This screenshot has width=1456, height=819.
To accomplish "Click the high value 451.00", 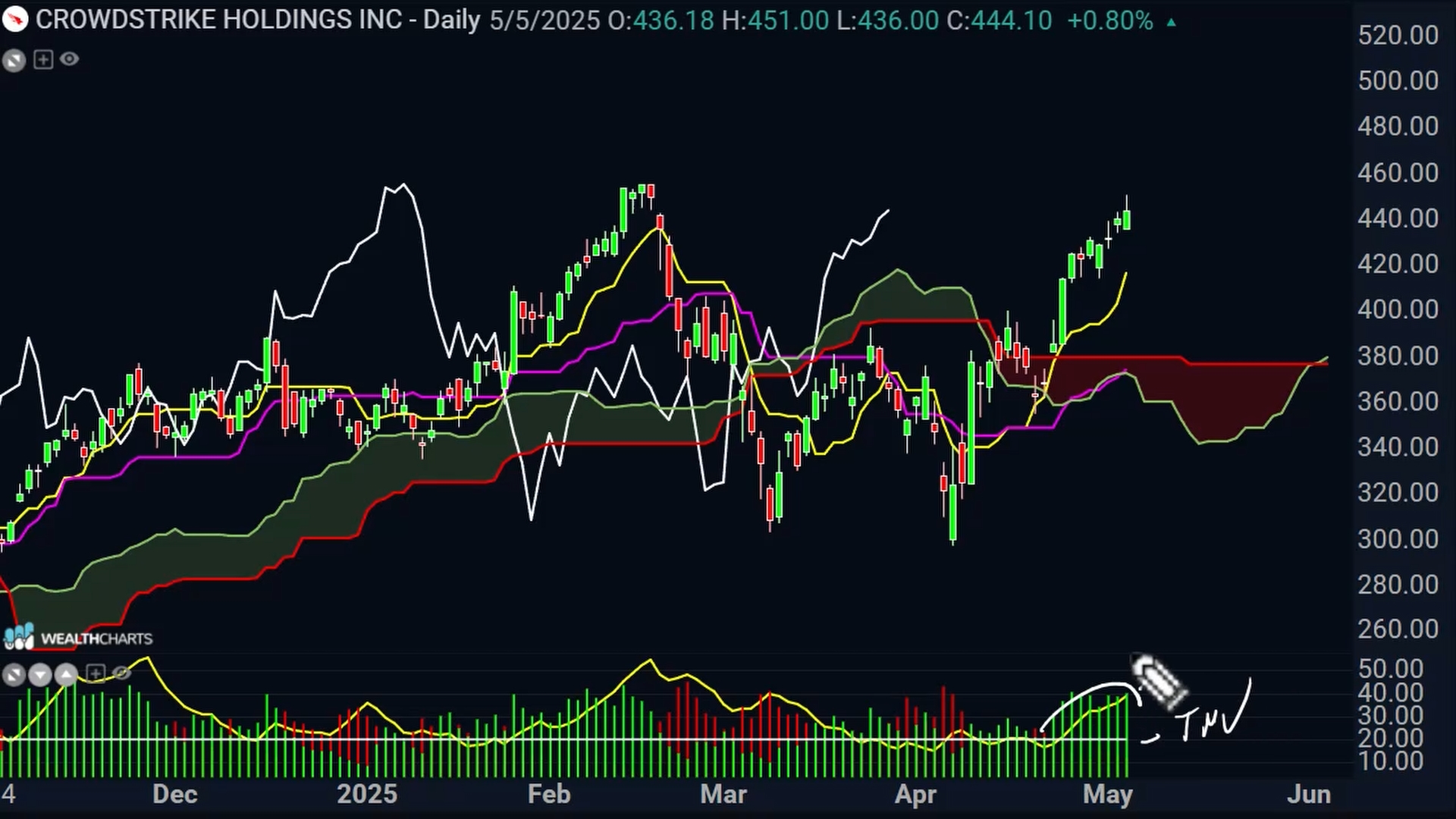I will point(788,20).
